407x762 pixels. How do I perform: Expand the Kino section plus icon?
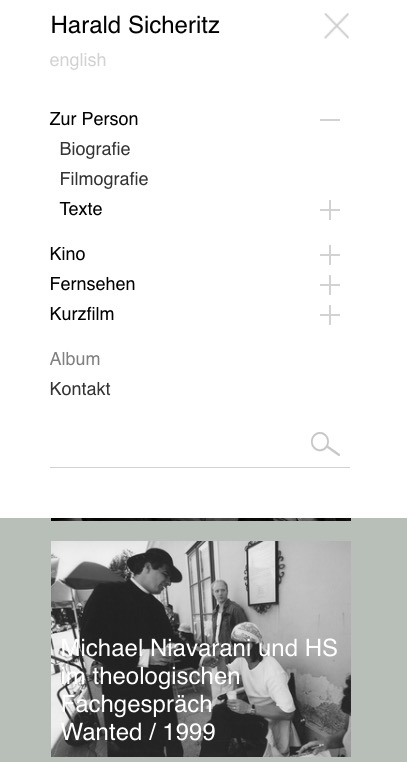330,255
